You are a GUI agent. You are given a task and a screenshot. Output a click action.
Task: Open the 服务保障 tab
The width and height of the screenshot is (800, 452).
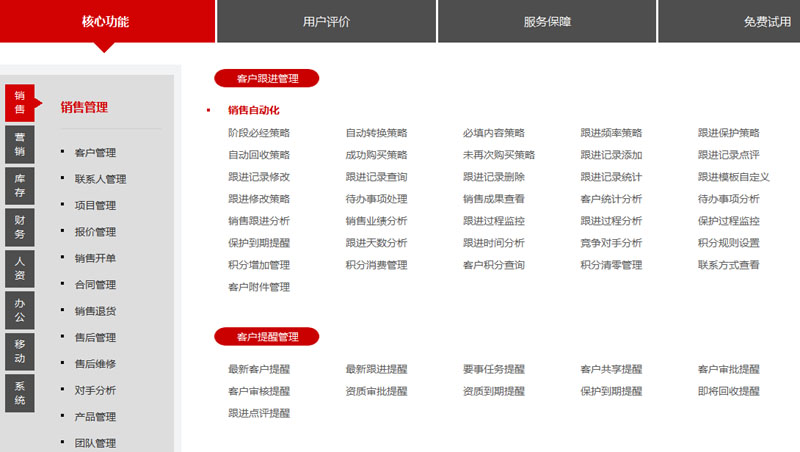[547, 21]
